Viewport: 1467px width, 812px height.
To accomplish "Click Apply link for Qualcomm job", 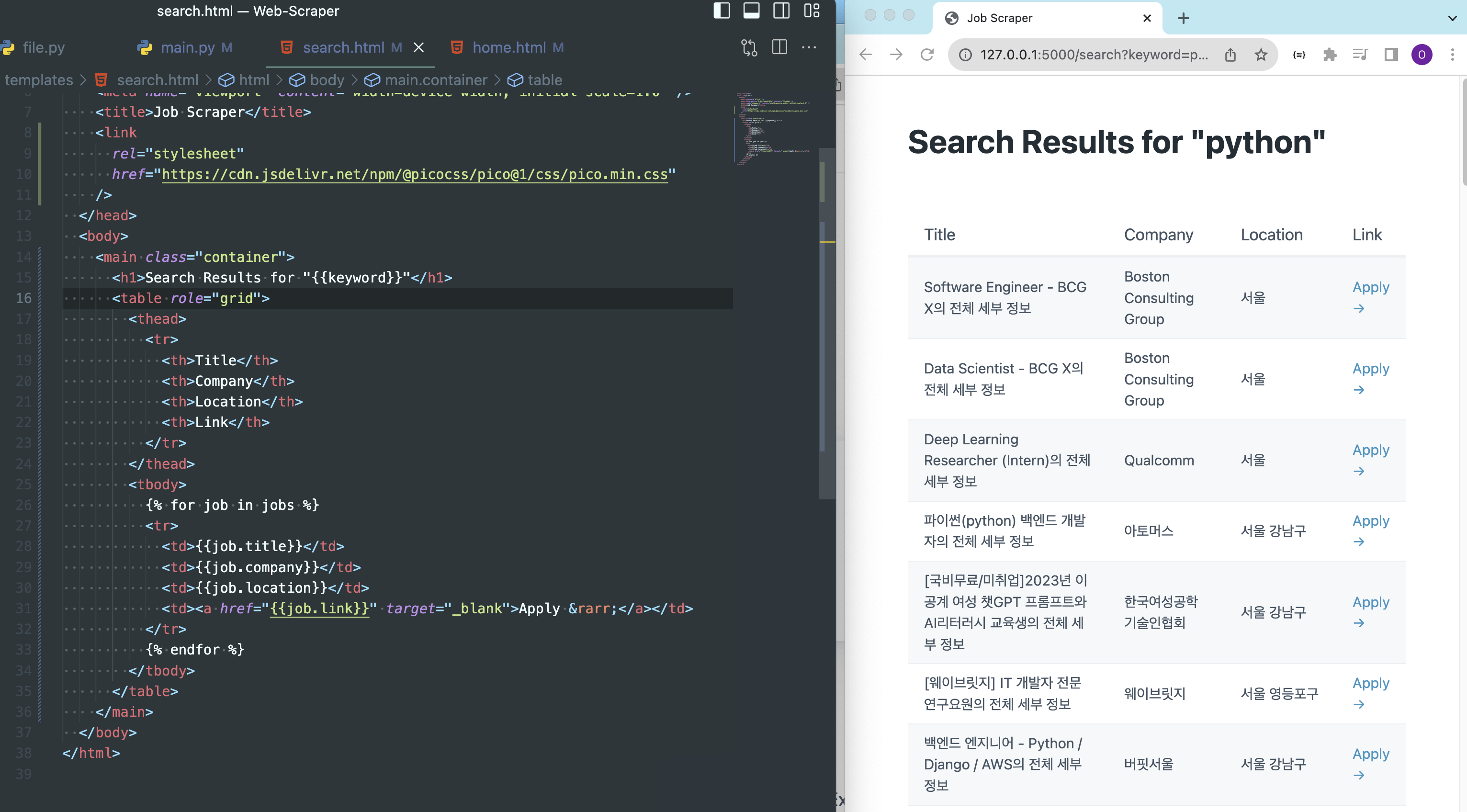I will click(1370, 450).
